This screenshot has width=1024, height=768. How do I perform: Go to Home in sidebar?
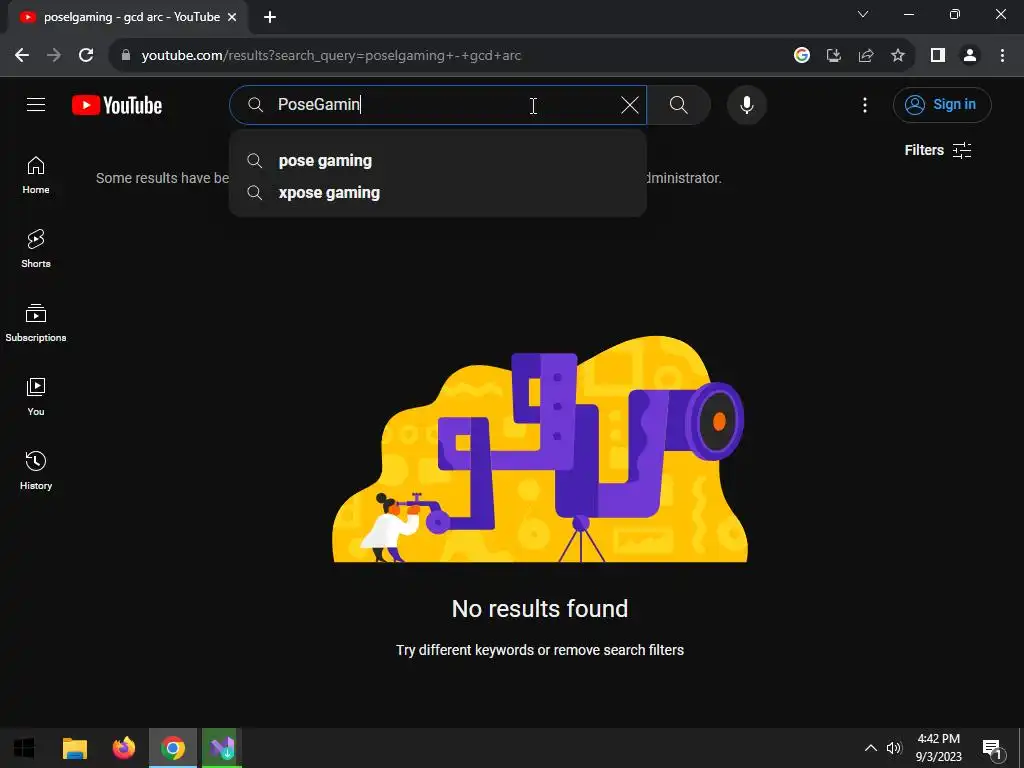36,175
